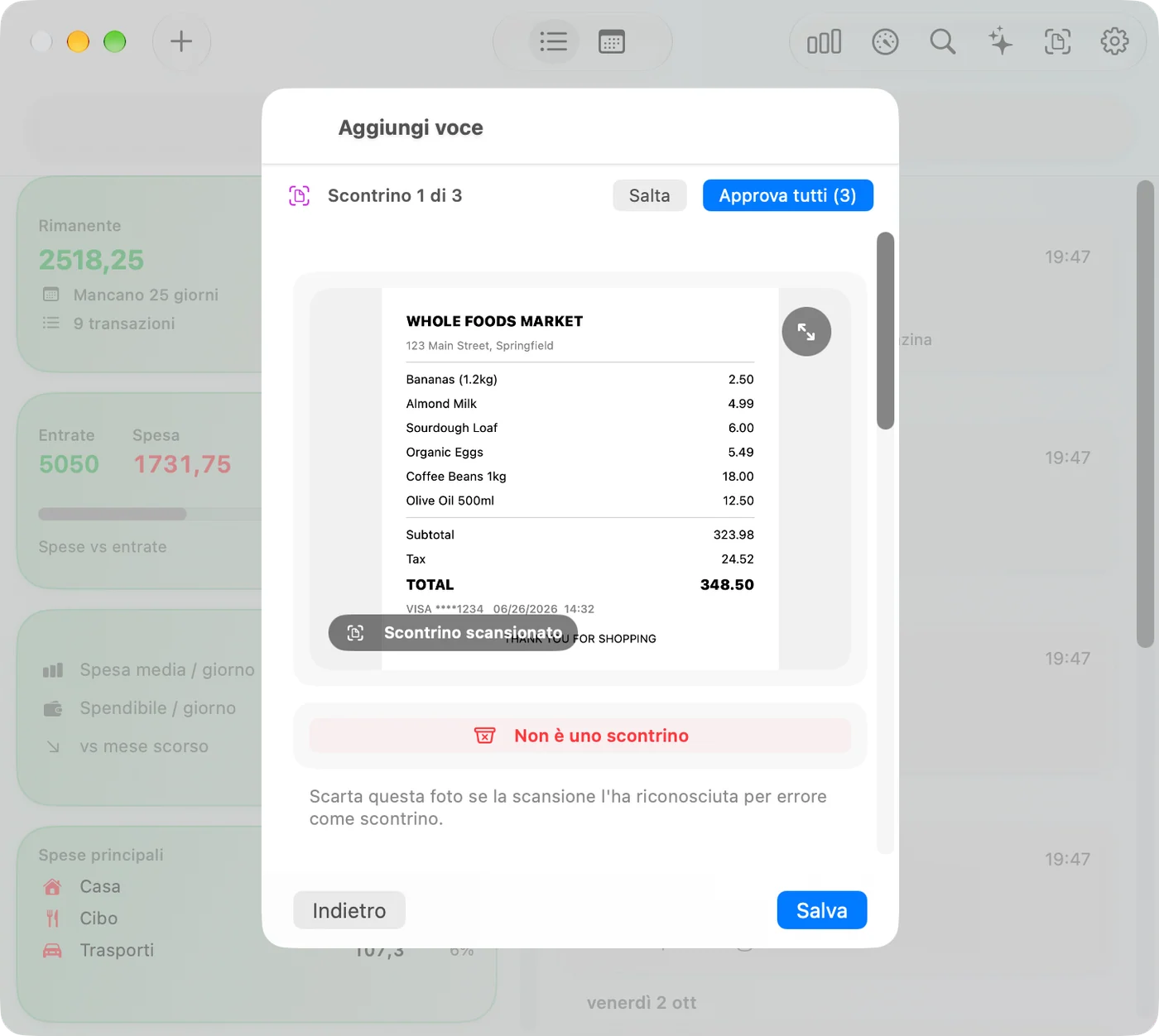This screenshot has height=1036, width=1159.
Task: Switch to list view in toolbar
Action: point(553,41)
